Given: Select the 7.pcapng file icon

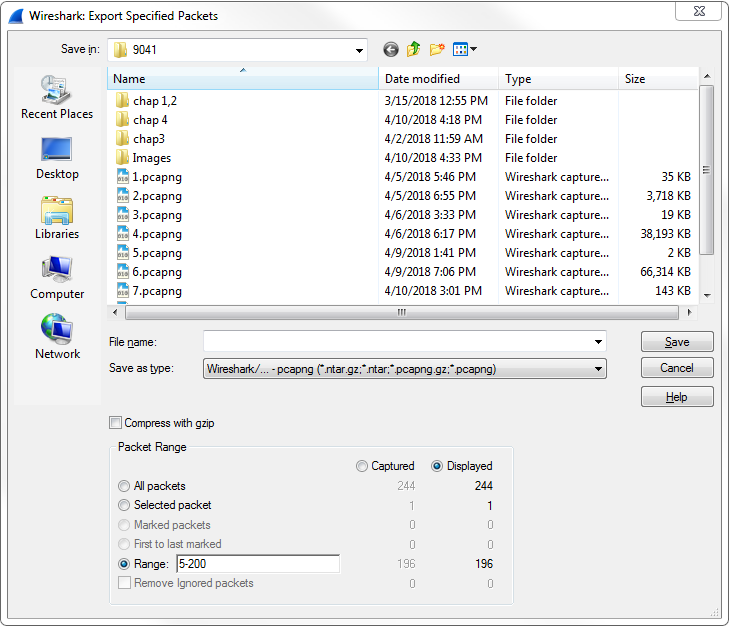Looking at the screenshot, I should point(122,290).
